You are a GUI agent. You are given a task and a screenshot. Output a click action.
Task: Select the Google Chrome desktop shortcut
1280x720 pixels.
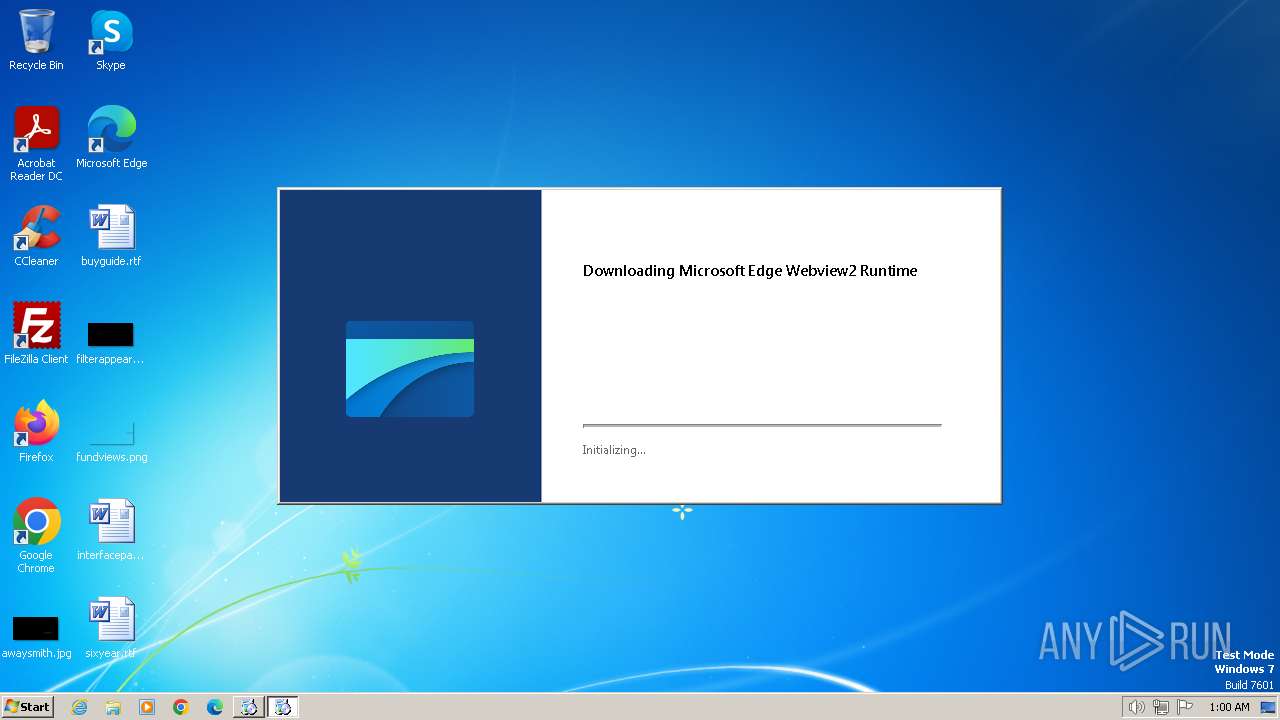[36, 535]
